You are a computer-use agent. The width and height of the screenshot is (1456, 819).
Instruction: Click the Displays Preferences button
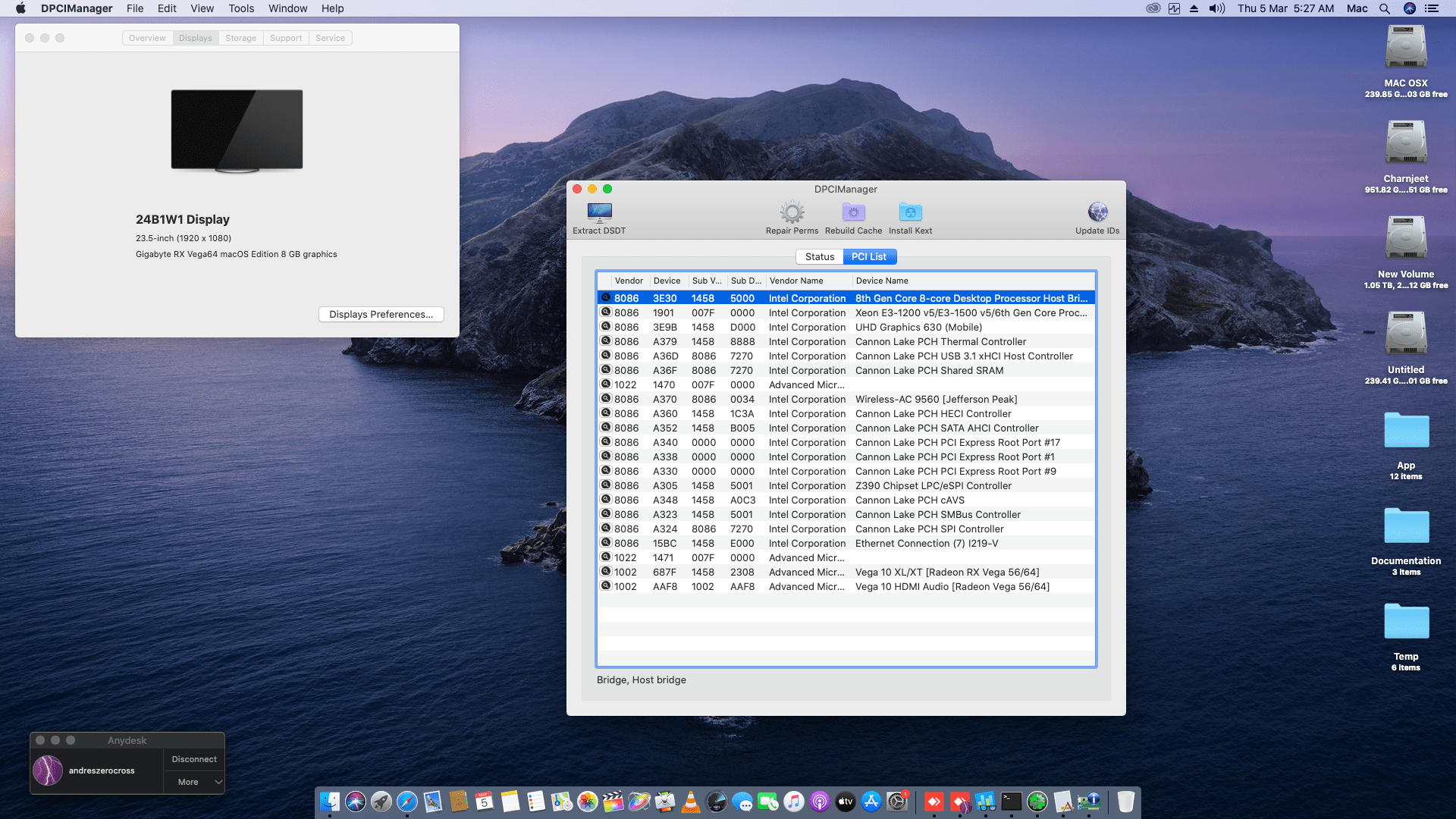pos(381,315)
